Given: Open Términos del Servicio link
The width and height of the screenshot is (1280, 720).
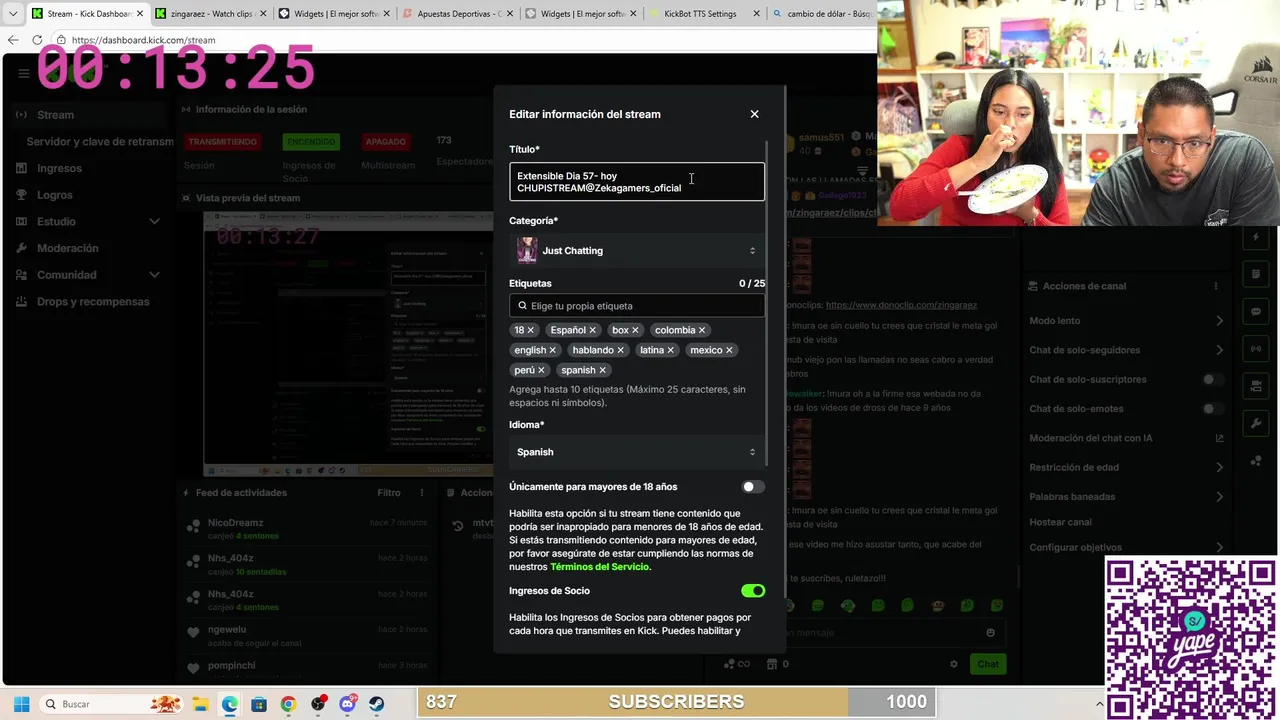Looking at the screenshot, I should pyautogui.click(x=599, y=567).
